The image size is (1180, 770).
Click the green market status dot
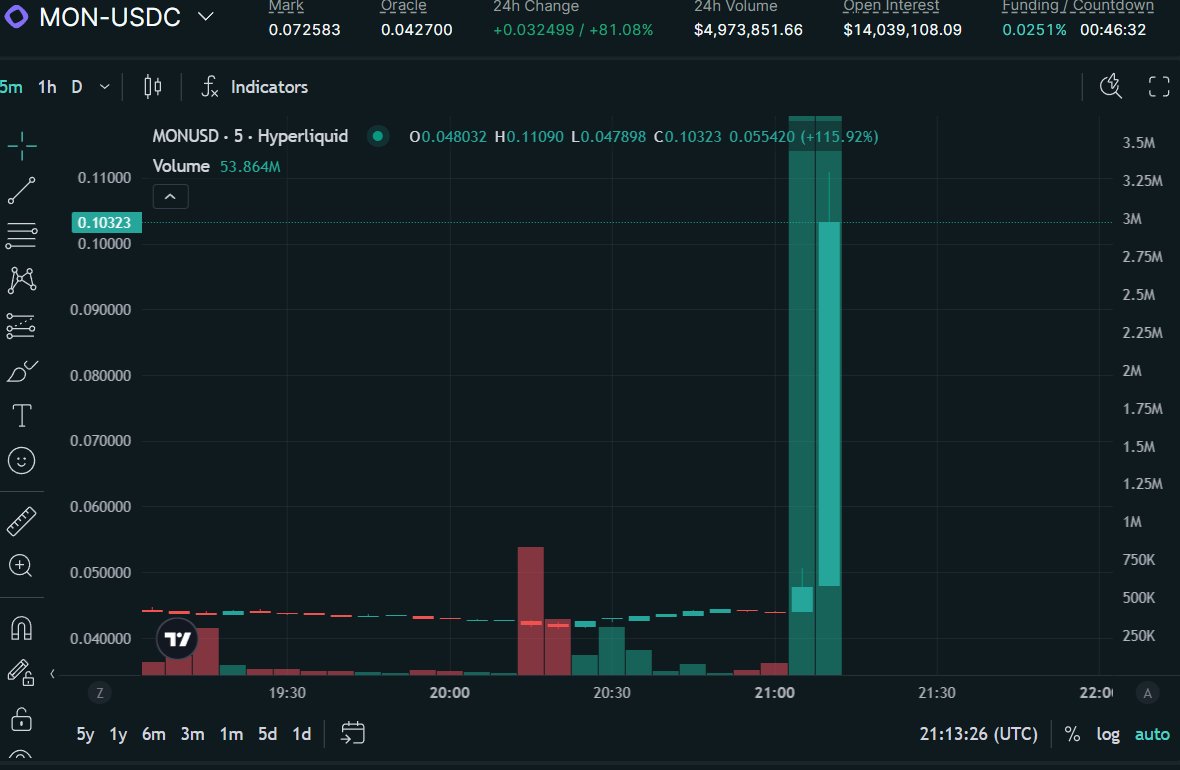coord(378,136)
